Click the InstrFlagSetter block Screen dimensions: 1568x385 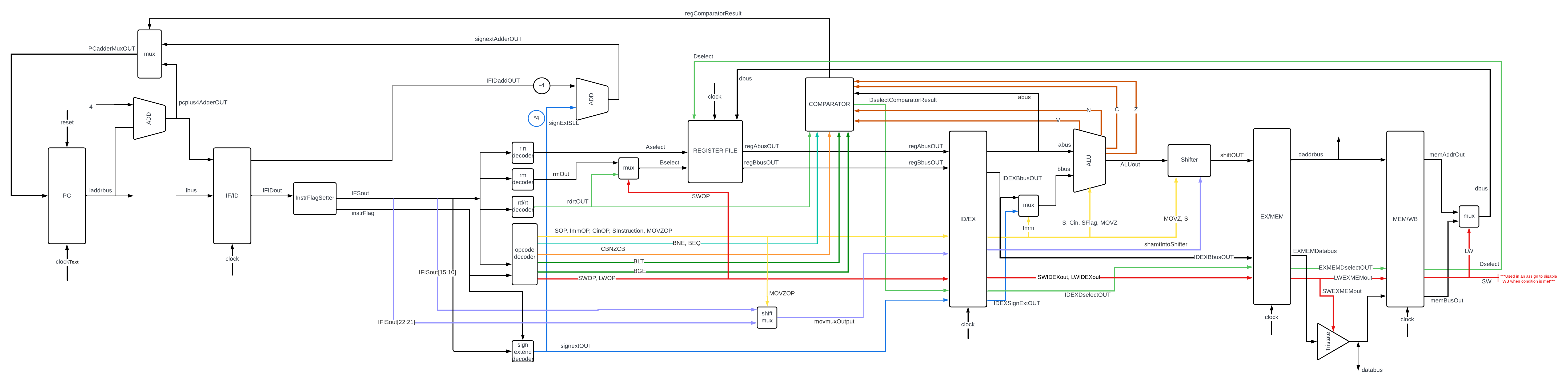pyautogui.click(x=315, y=198)
